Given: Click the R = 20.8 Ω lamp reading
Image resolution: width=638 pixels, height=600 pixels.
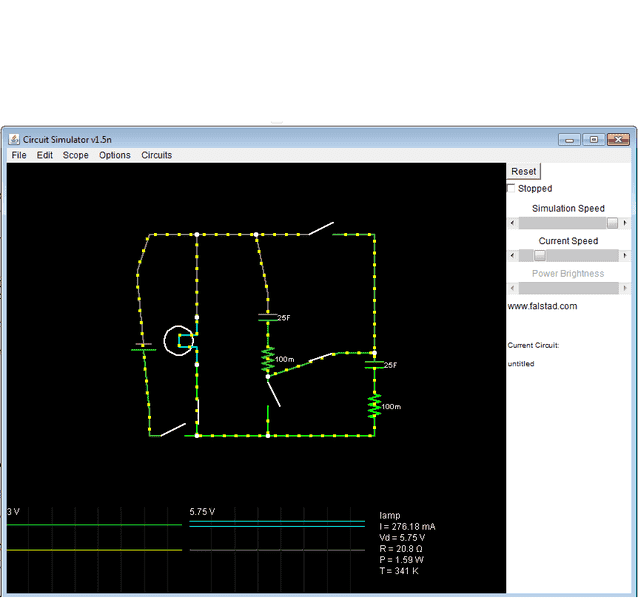Looking at the screenshot, I should pos(401,549).
